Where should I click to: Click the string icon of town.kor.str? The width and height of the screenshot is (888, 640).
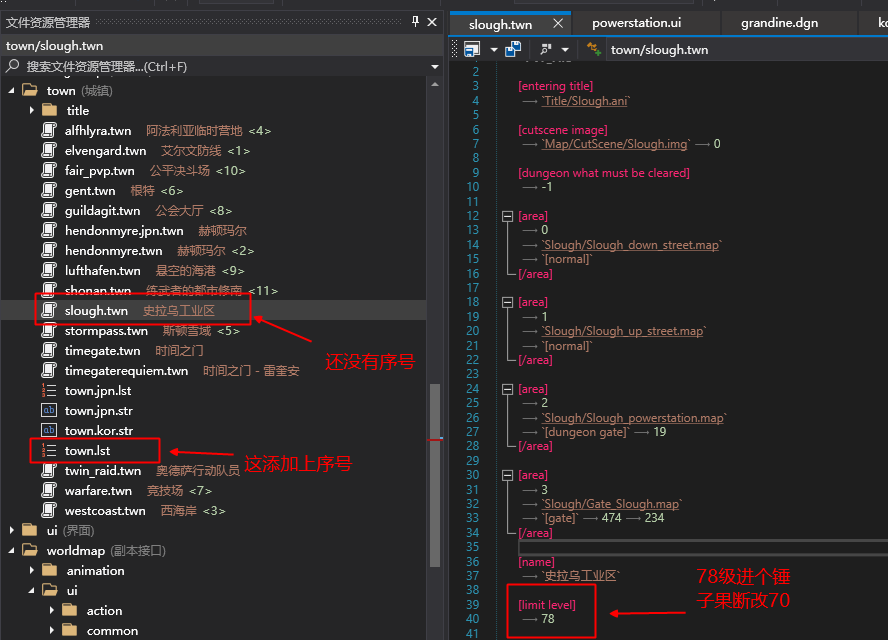(x=49, y=430)
